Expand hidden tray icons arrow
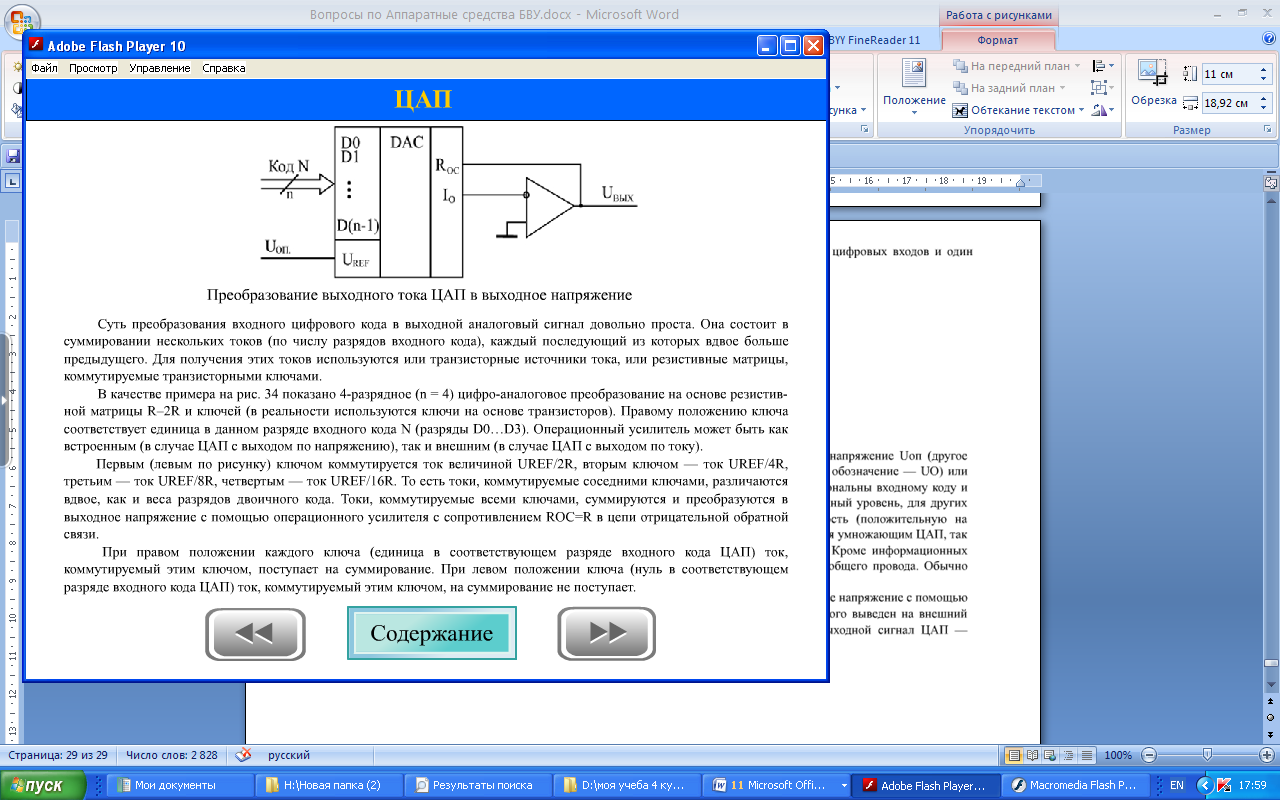 tap(1205, 785)
